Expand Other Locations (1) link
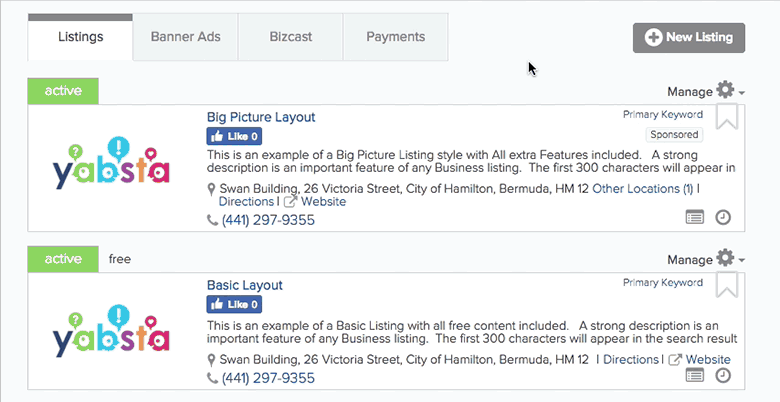The height and width of the screenshot is (402, 780). [x=643, y=189]
